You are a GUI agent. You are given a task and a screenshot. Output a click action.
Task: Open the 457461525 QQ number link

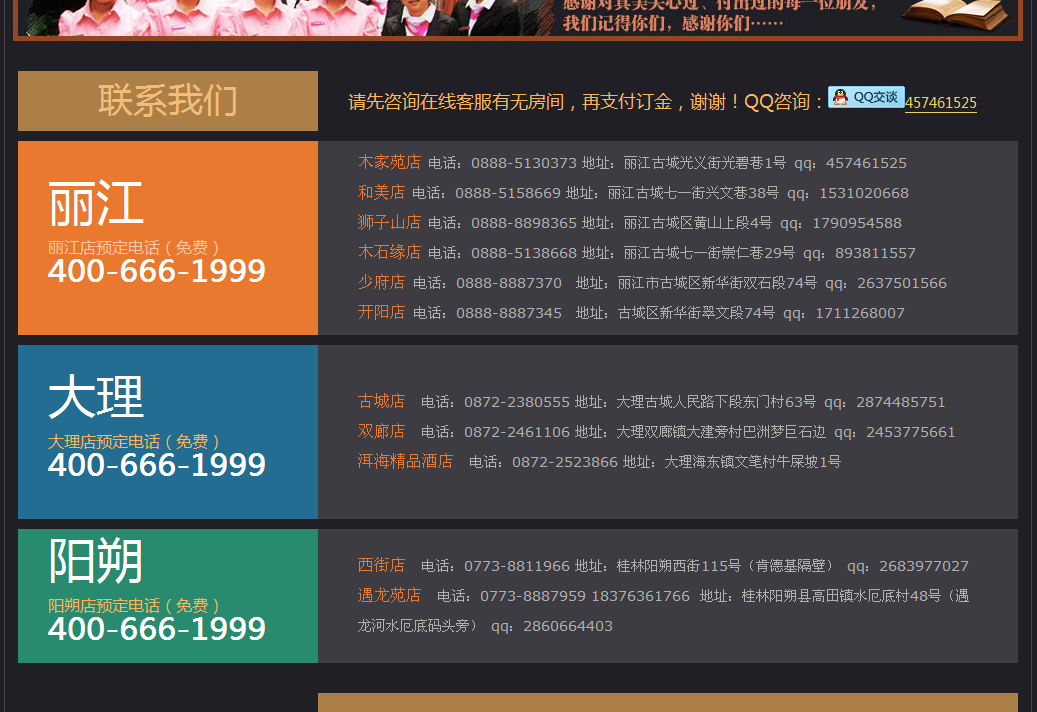tap(940, 103)
